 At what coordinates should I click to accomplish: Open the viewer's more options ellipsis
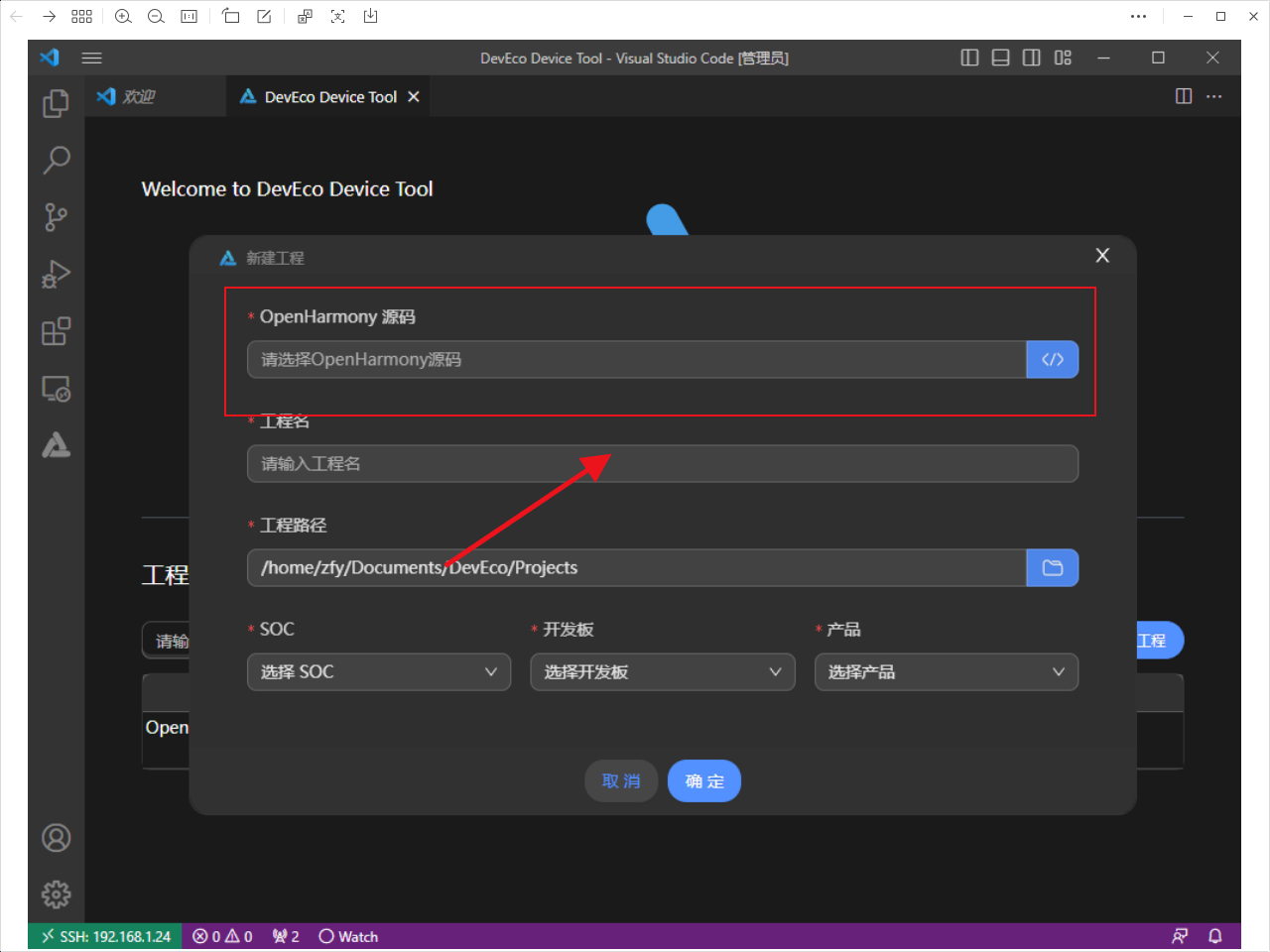pos(1138,16)
